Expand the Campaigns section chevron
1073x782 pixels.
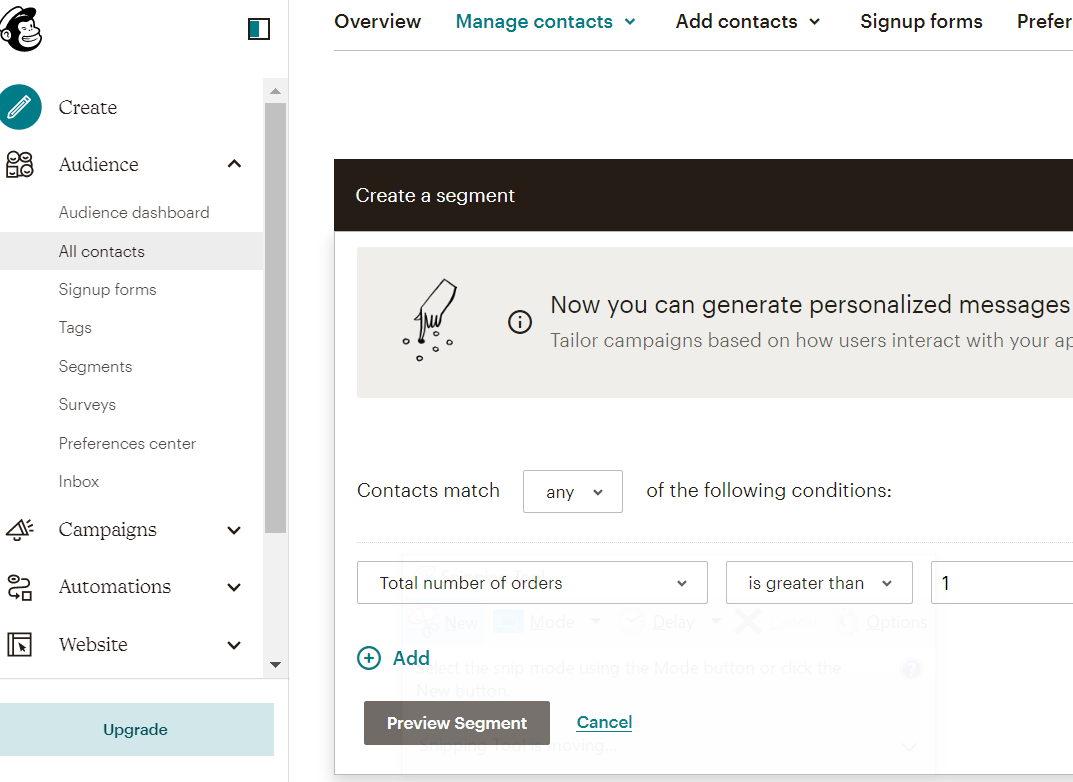tap(234, 530)
